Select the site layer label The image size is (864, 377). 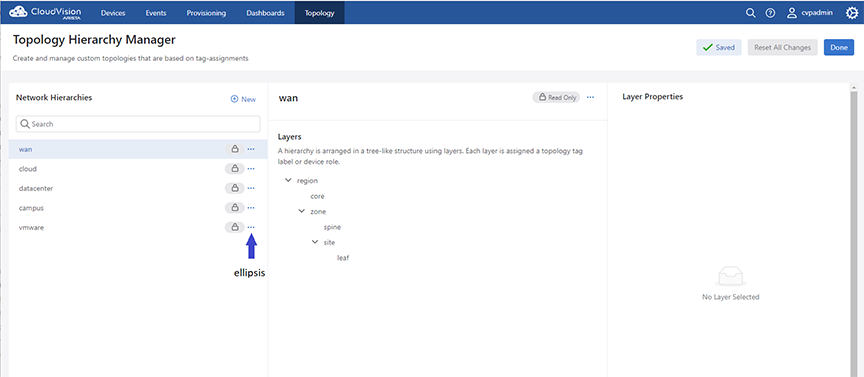click(329, 242)
